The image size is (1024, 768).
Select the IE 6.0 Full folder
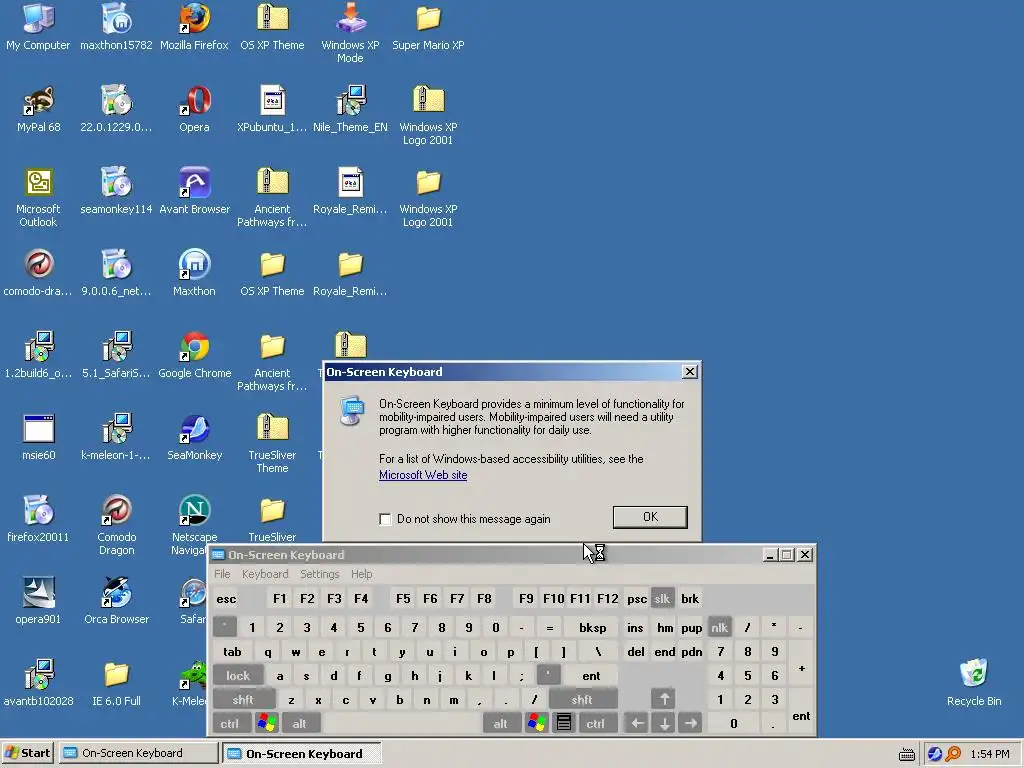click(116, 682)
